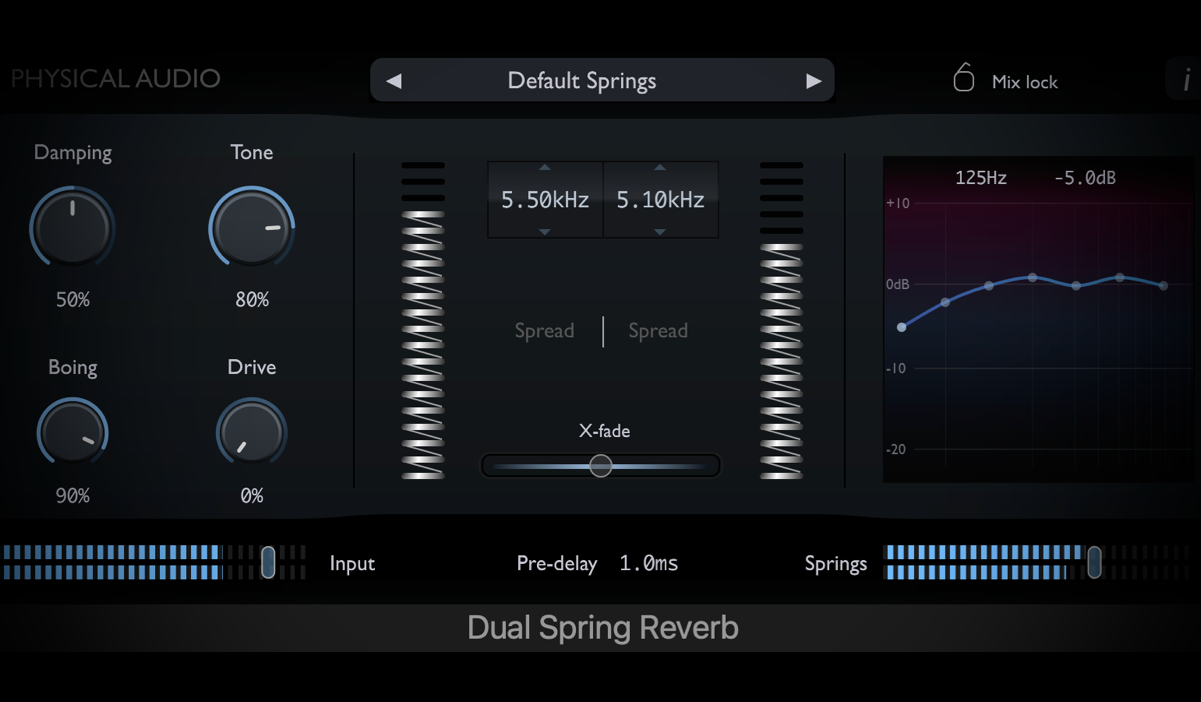Viewport: 1201px width, 702px height.
Task: Toggle the right Spread control
Action: 658,330
